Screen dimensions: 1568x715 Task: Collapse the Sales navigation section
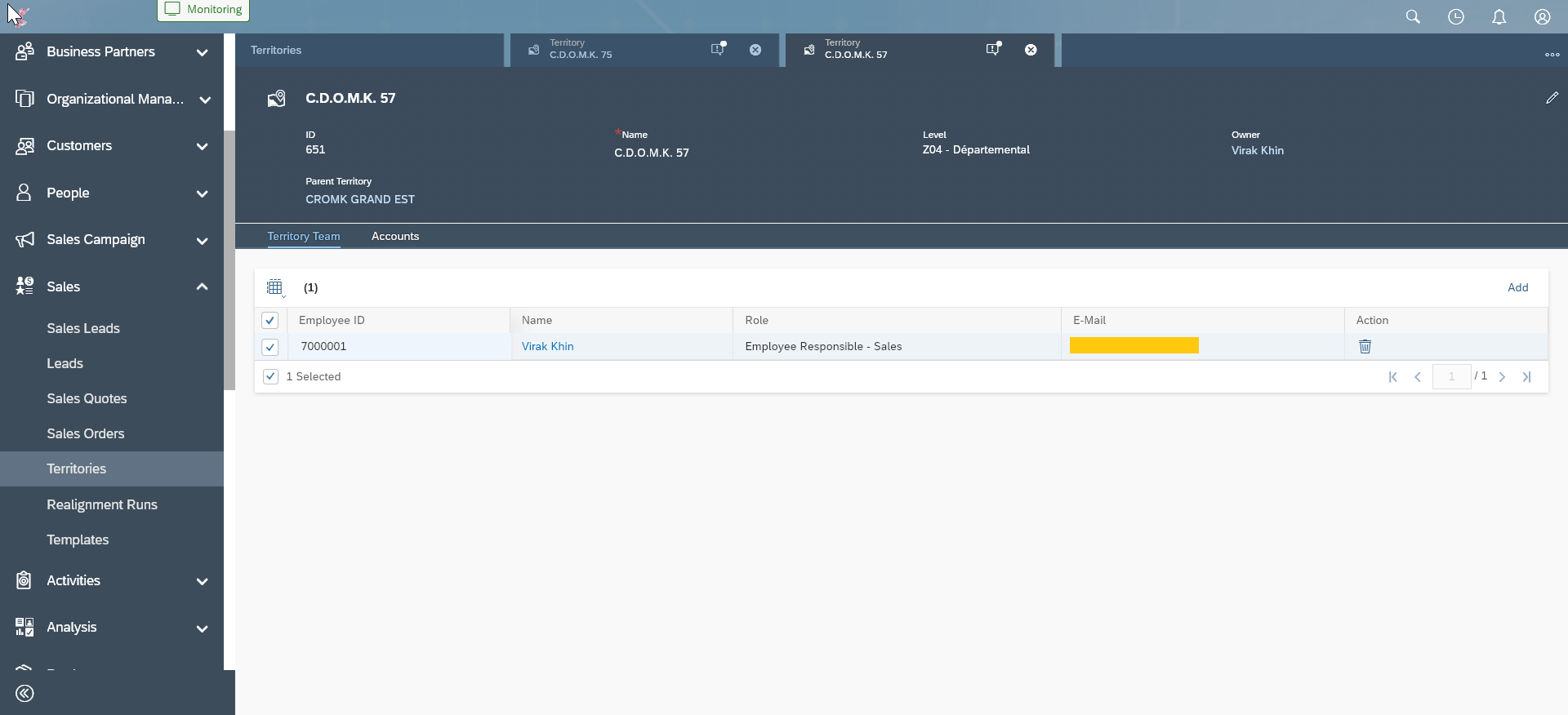(202, 287)
